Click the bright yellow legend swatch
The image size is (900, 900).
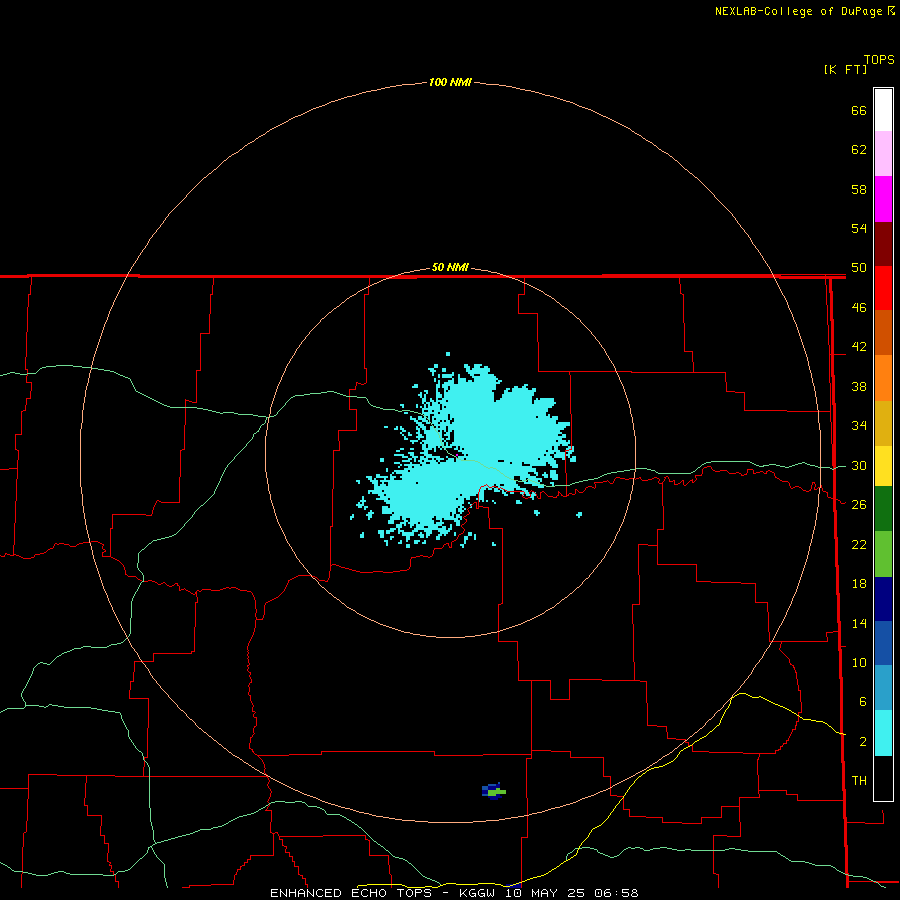(883, 466)
